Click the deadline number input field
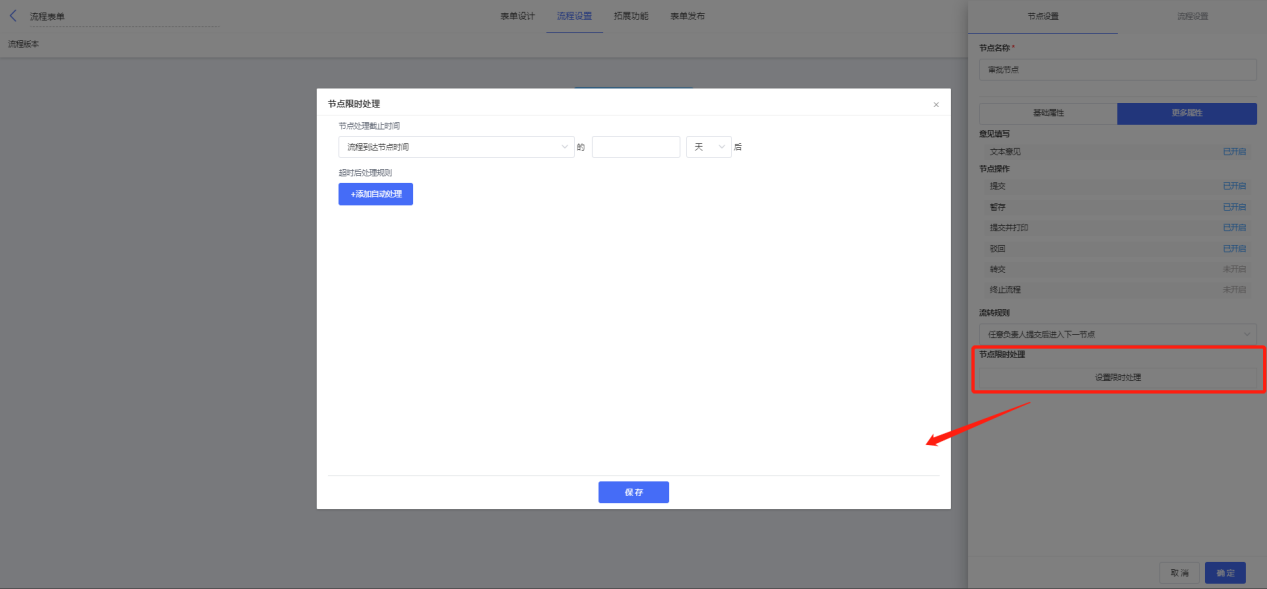The height and width of the screenshot is (589, 1267). (x=636, y=147)
